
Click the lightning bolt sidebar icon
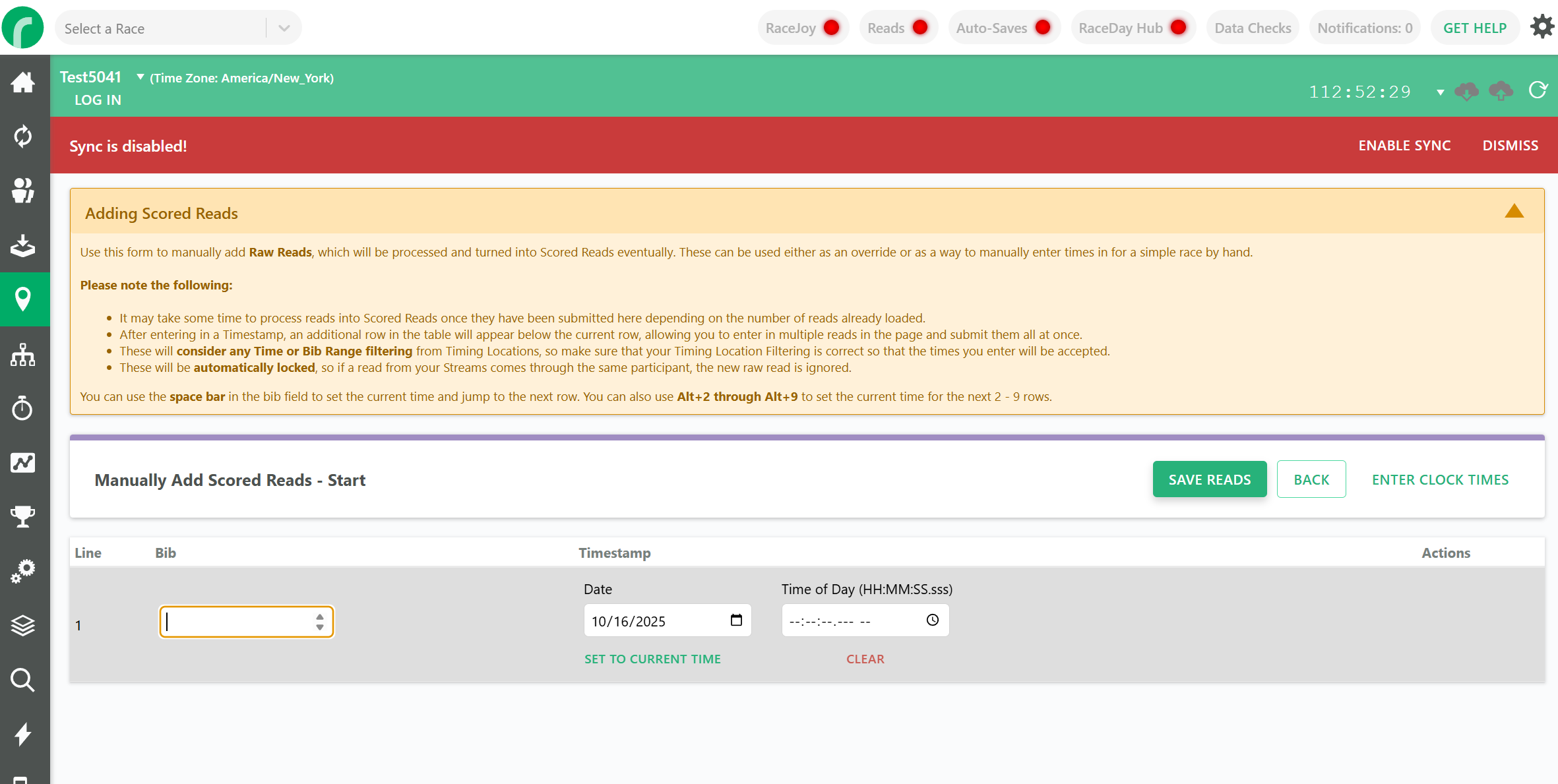point(23,733)
